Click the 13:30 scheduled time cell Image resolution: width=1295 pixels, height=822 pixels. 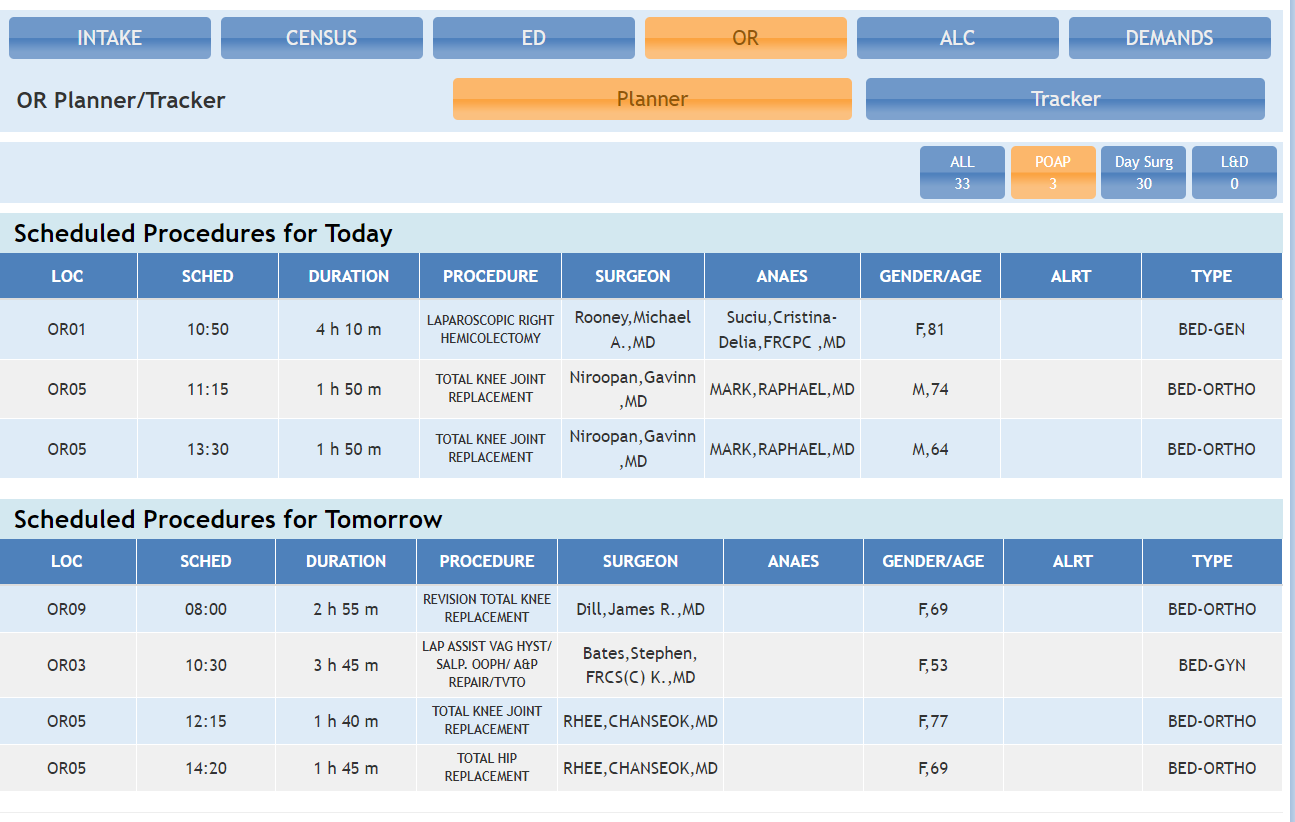pos(208,449)
